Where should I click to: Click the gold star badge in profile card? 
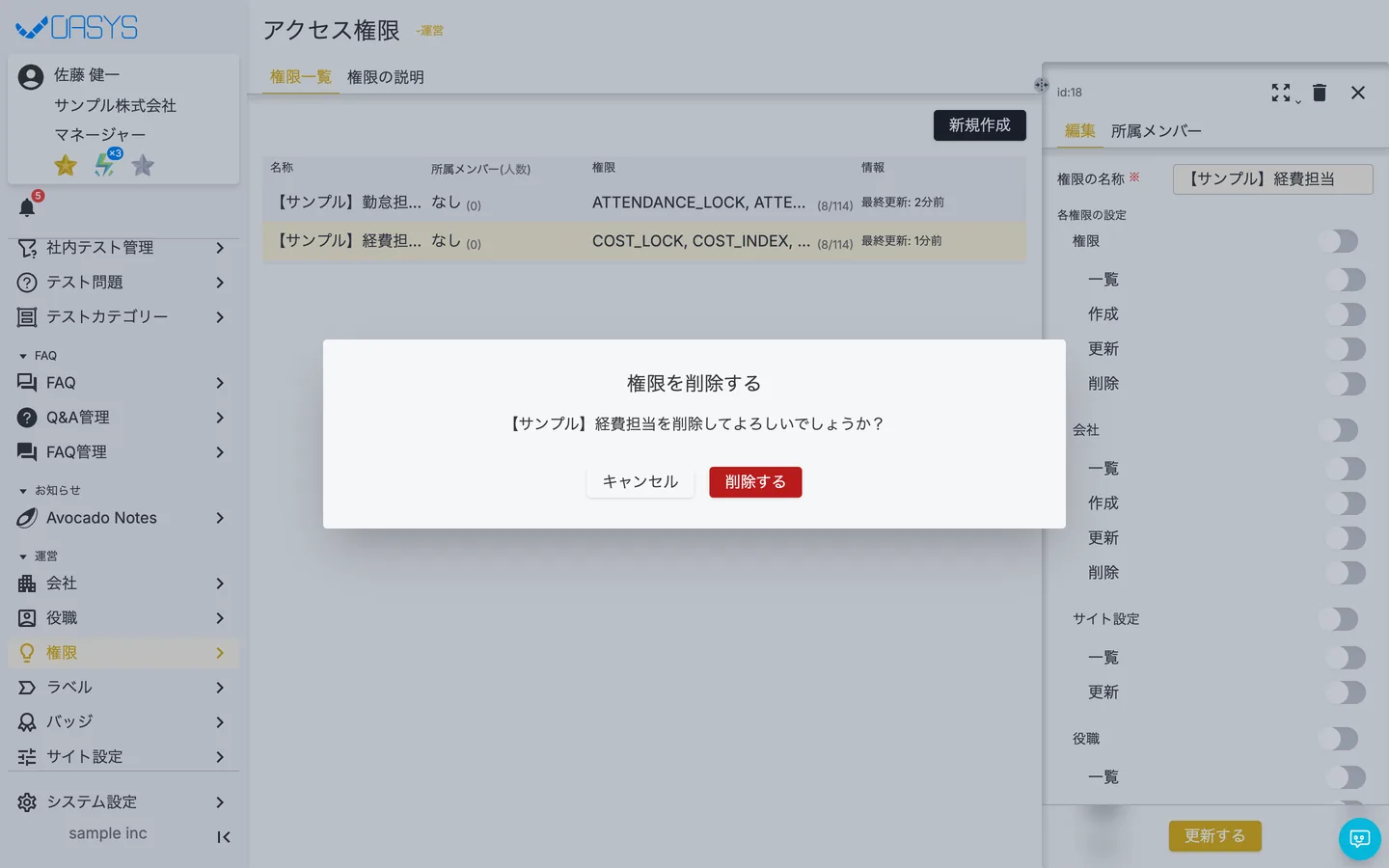tap(66, 165)
